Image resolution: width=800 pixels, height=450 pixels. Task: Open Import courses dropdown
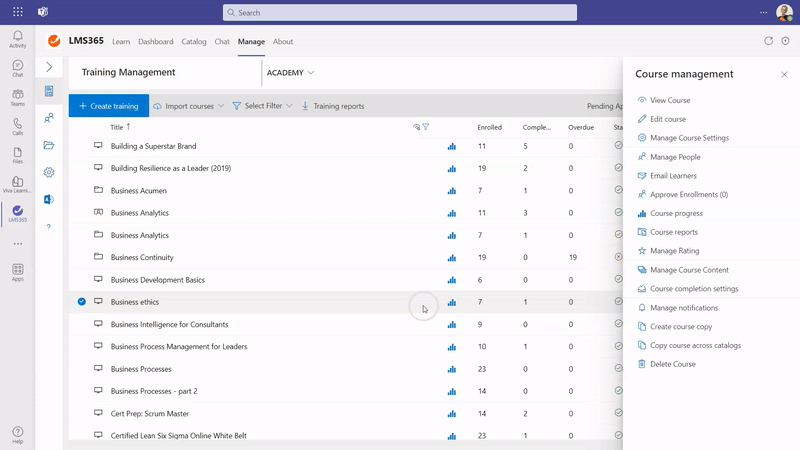tap(188, 106)
